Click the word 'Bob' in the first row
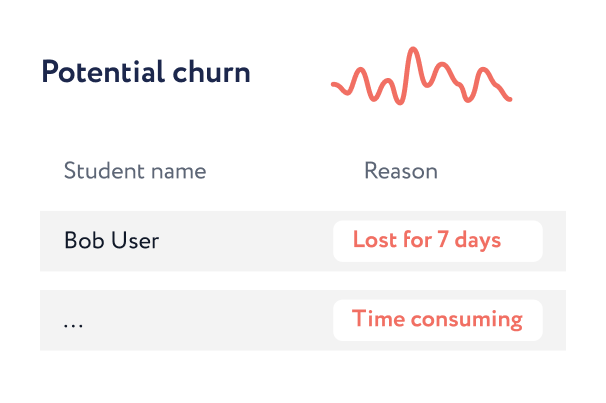This screenshot has width=606, height=403. click(83, 241)
